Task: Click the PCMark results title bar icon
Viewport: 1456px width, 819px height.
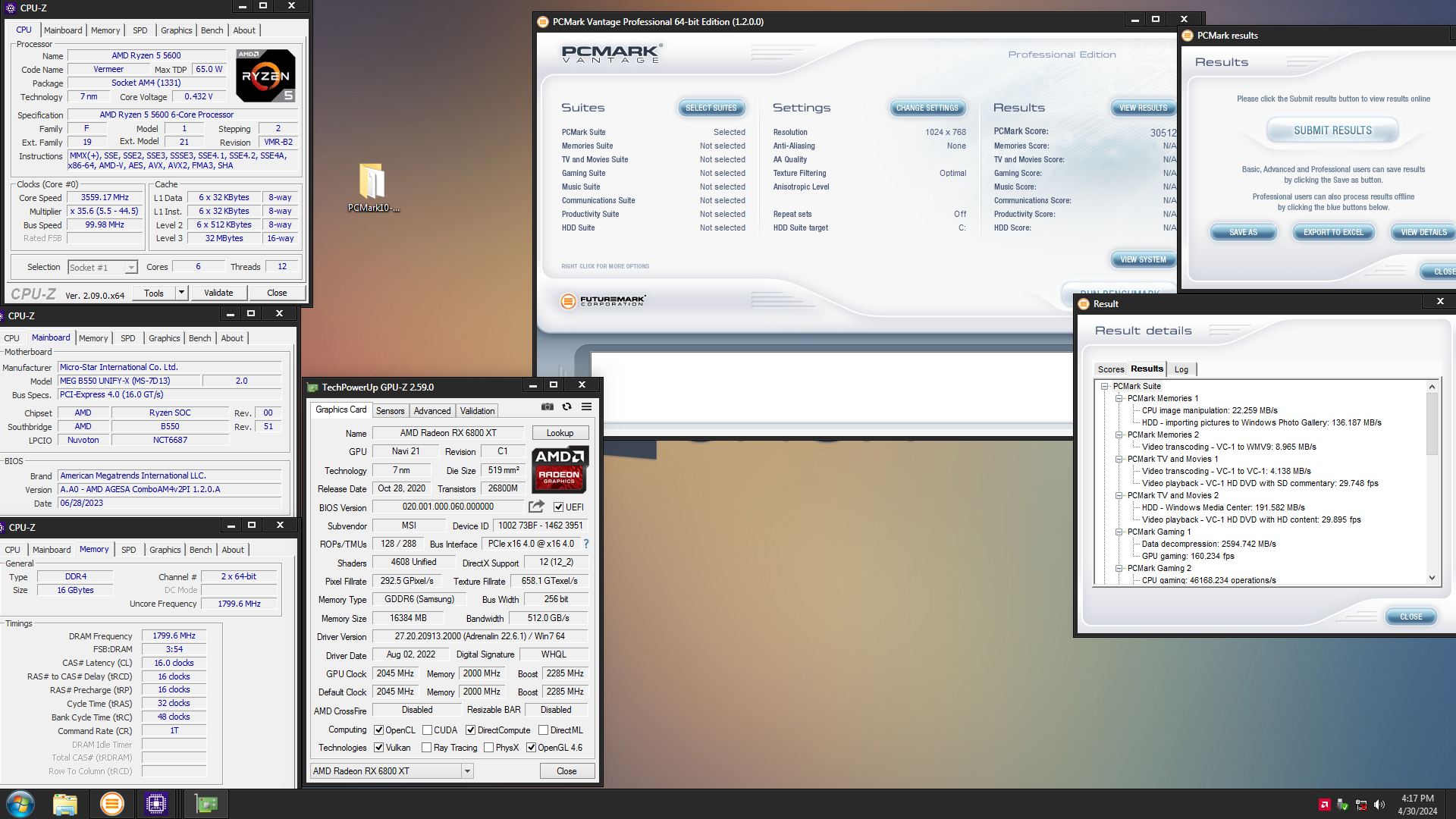Action: (x=1188, y=36)
